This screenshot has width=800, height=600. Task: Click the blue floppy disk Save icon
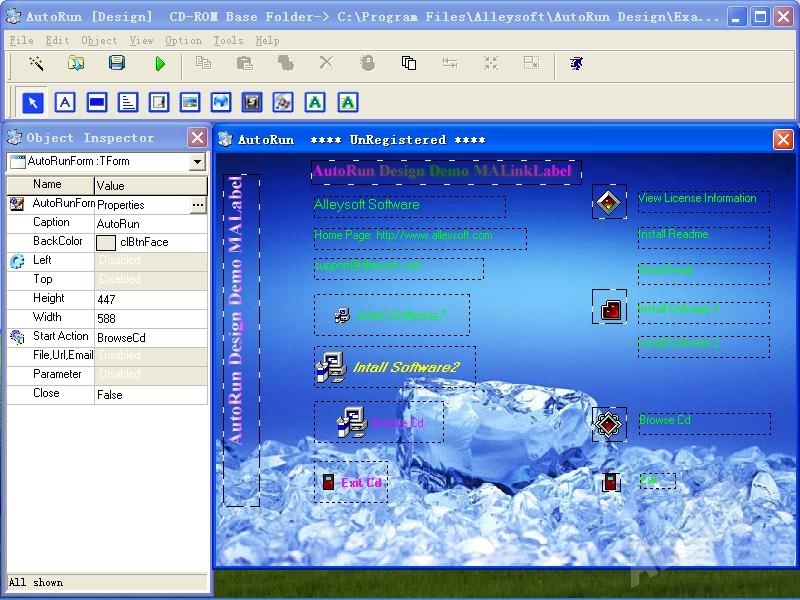(x=117, y=64)
